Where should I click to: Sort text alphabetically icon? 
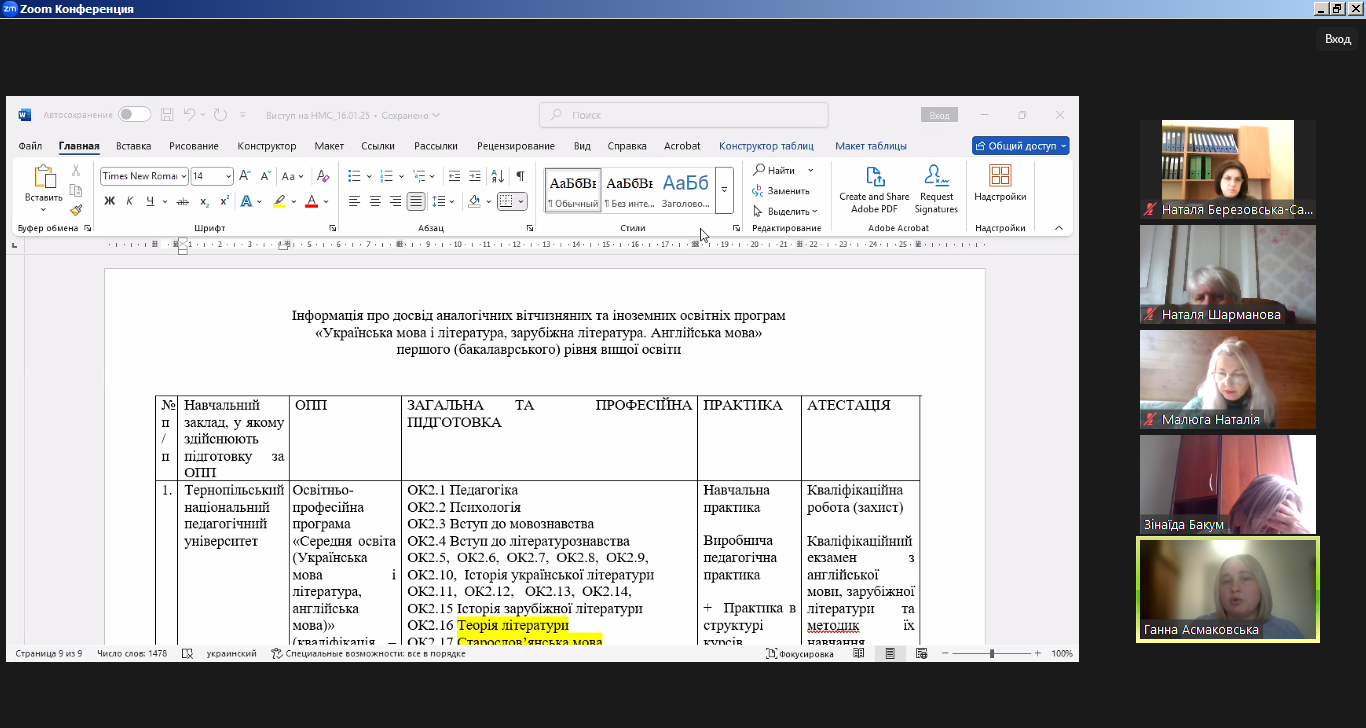(x=498, y=176)
